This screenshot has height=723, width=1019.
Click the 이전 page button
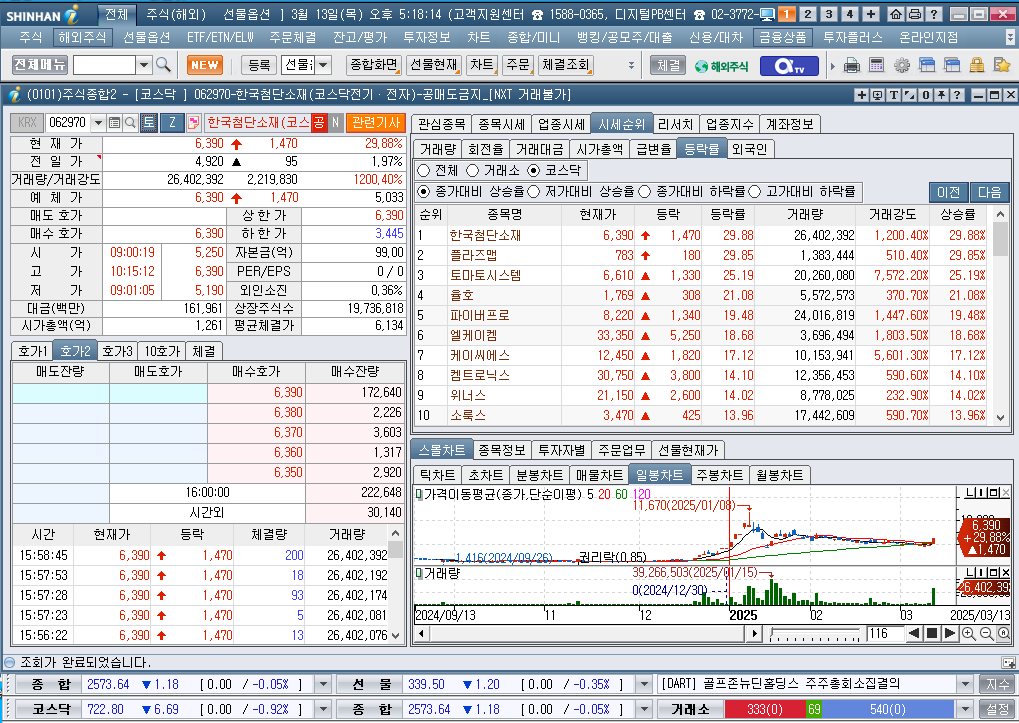[x=948, y=192]
